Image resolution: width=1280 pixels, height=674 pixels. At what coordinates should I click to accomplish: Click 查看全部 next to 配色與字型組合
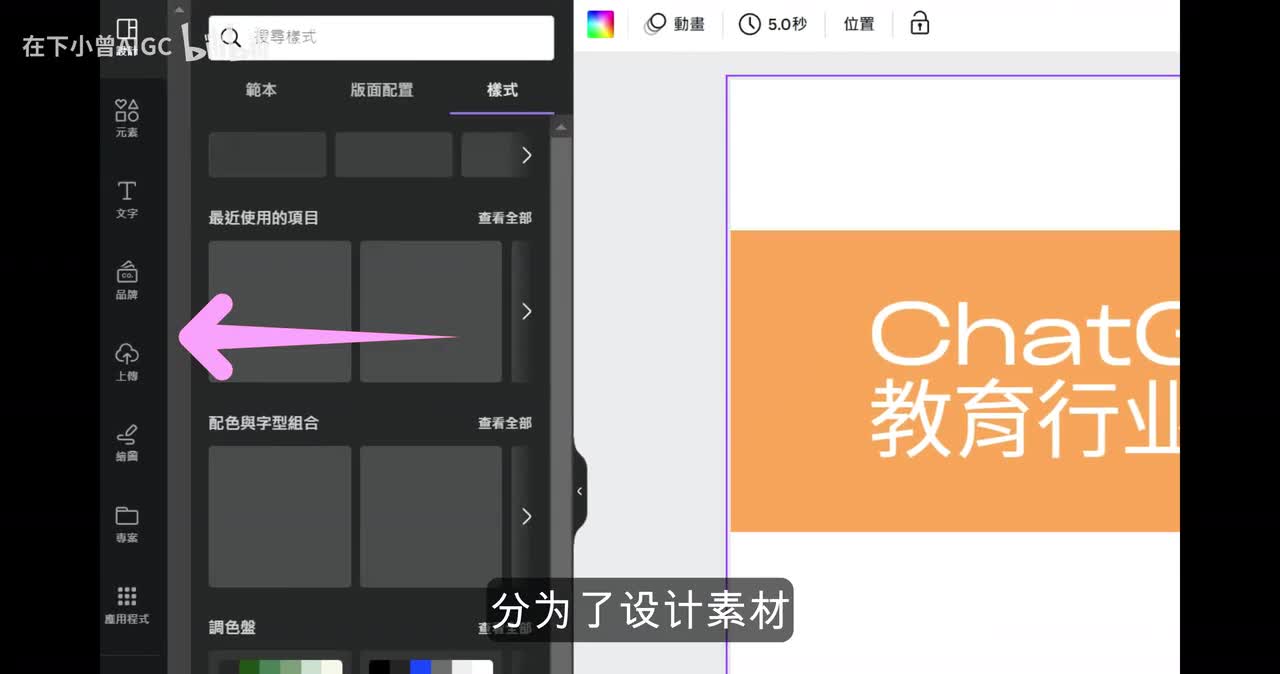(504, 423)
